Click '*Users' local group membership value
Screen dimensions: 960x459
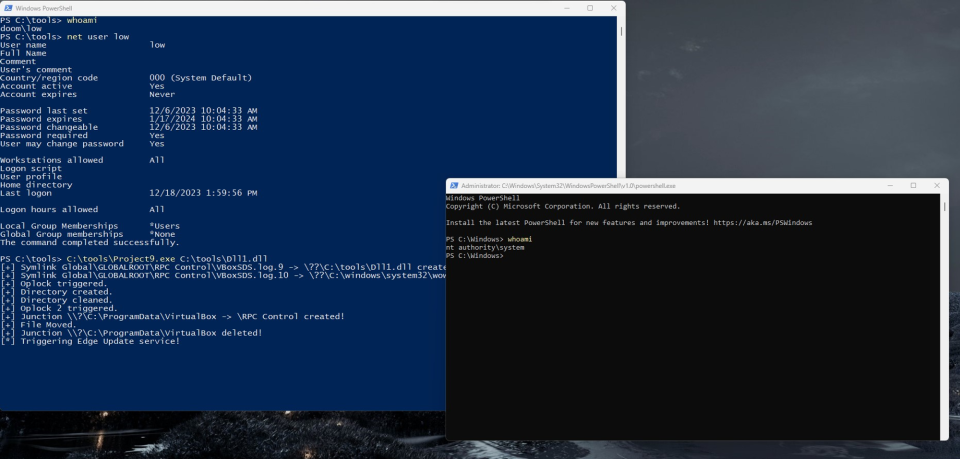[165, 226]
